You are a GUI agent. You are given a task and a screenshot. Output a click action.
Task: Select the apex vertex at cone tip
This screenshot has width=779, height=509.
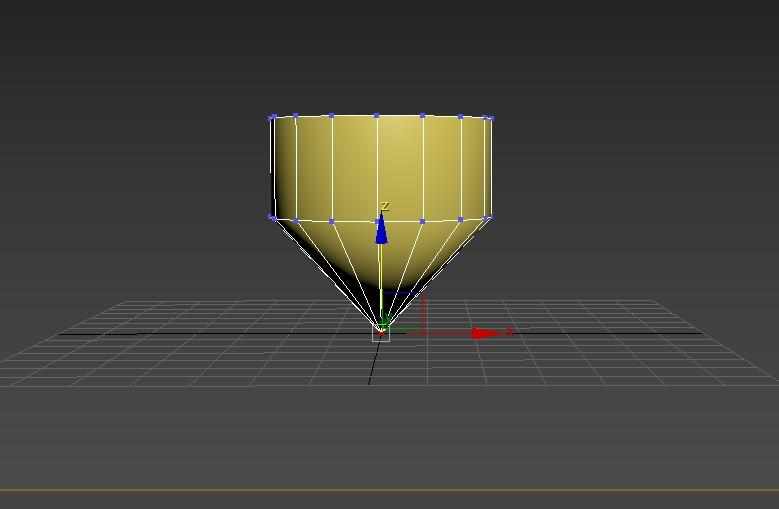(x=380, y=327)
